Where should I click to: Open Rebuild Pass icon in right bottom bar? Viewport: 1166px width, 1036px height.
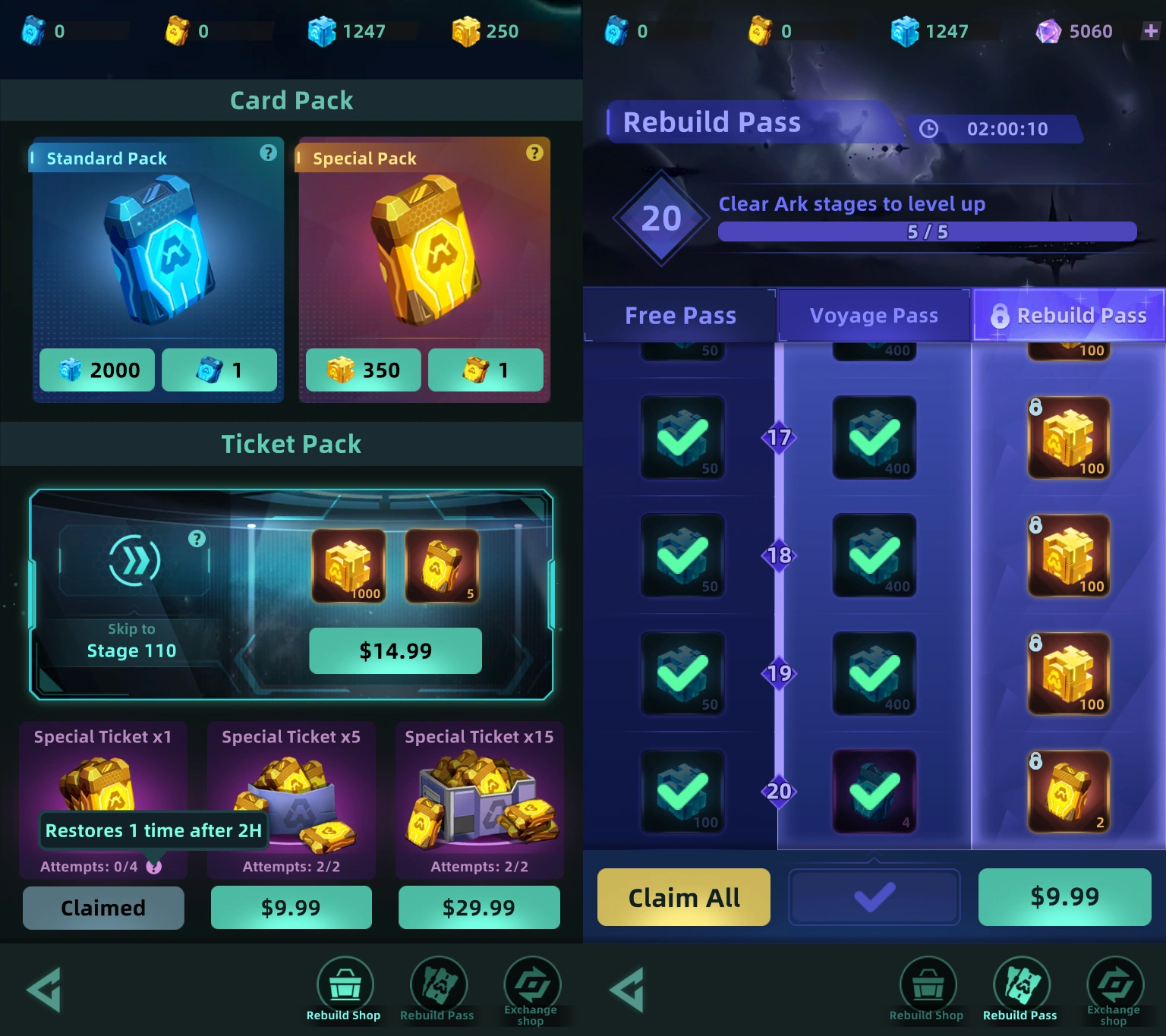pyautogui.click(x=1020, y=989)
